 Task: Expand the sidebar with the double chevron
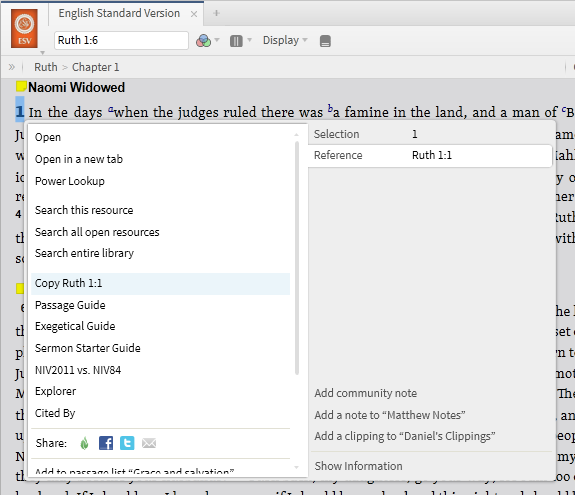pos(12,67)
